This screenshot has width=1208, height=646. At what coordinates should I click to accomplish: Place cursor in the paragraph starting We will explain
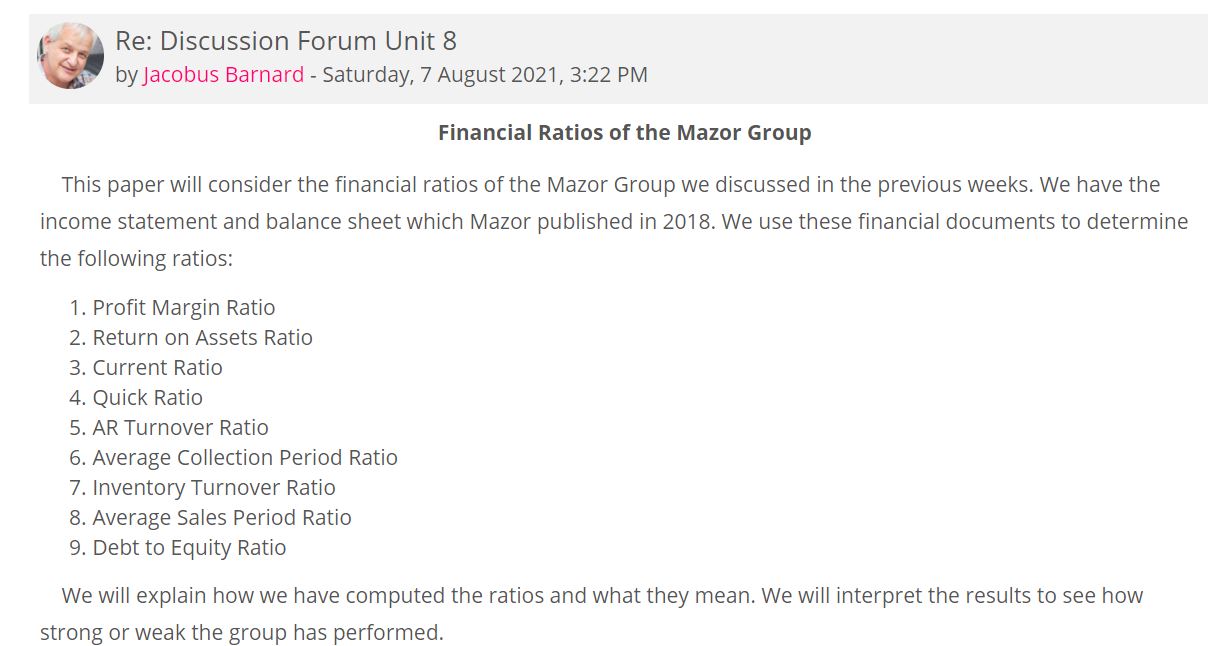(x=591, y=614)
